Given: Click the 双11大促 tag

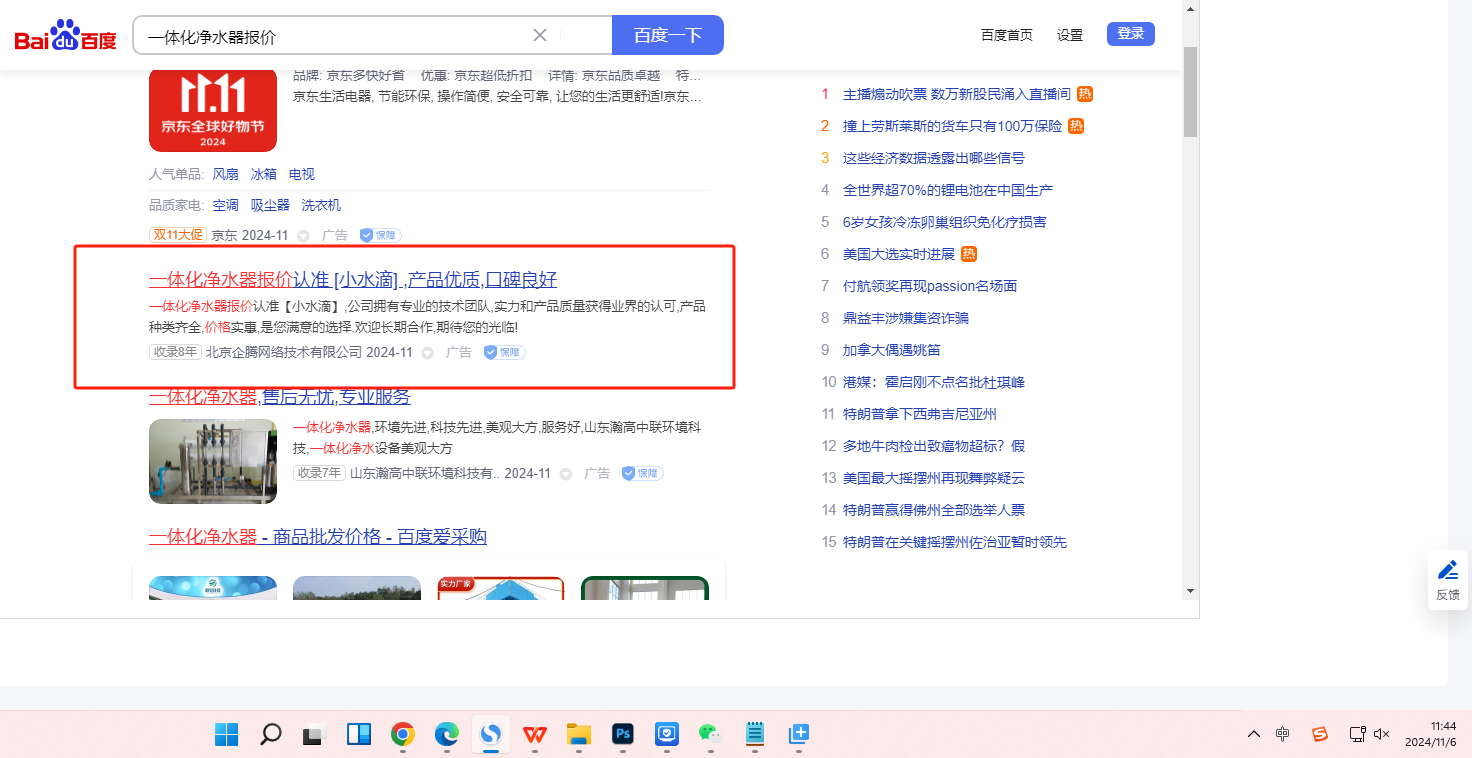Looking at the screenshot, I should (x=178, y=235).
